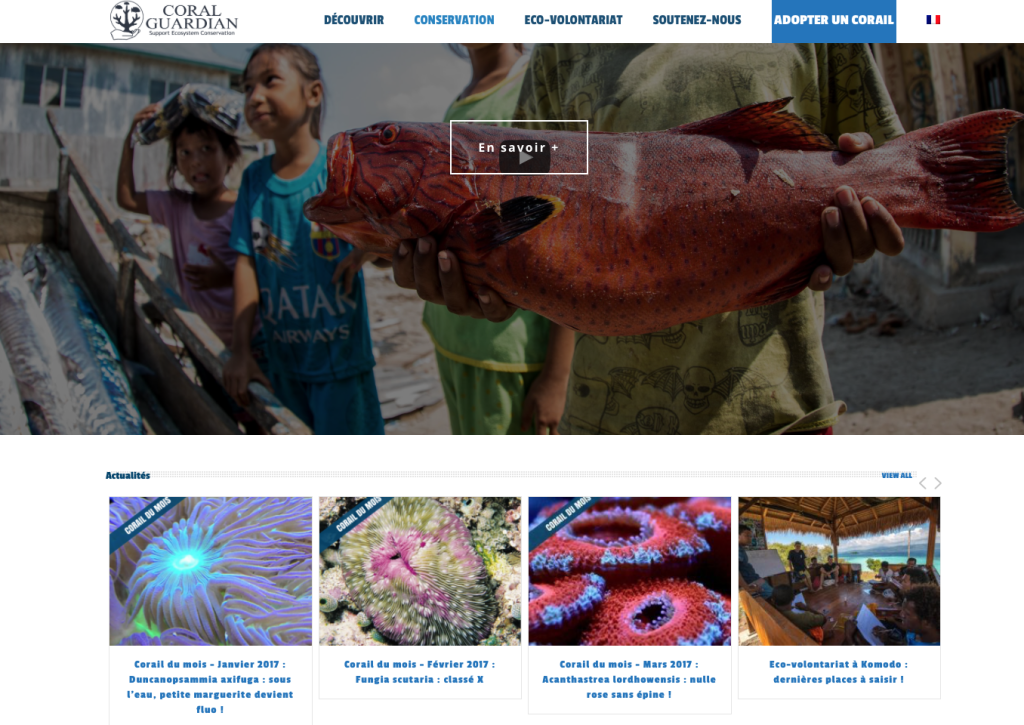Click the Coral Guardian logo

point(174,20)
